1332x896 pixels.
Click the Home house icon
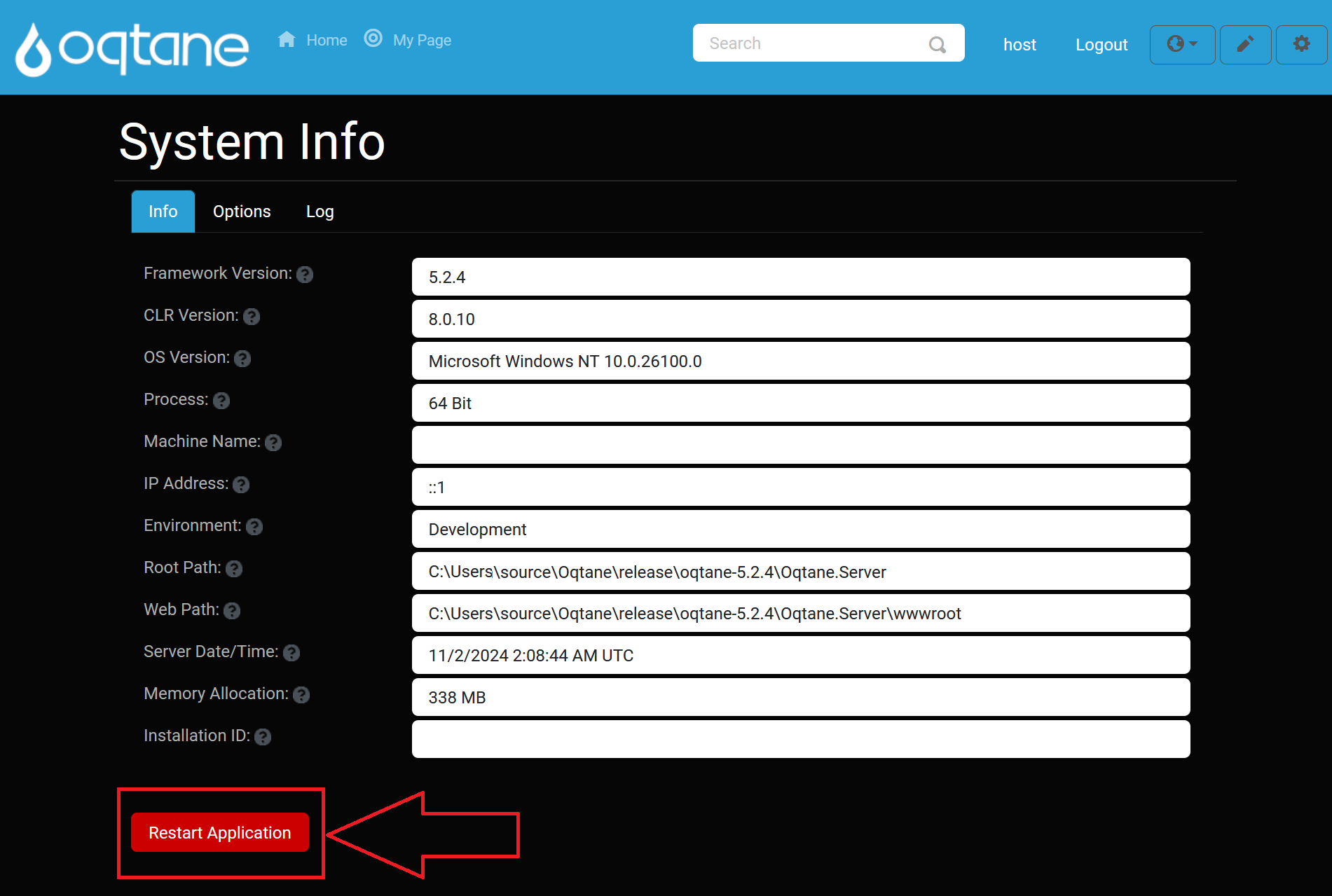(x=287, y=39)
